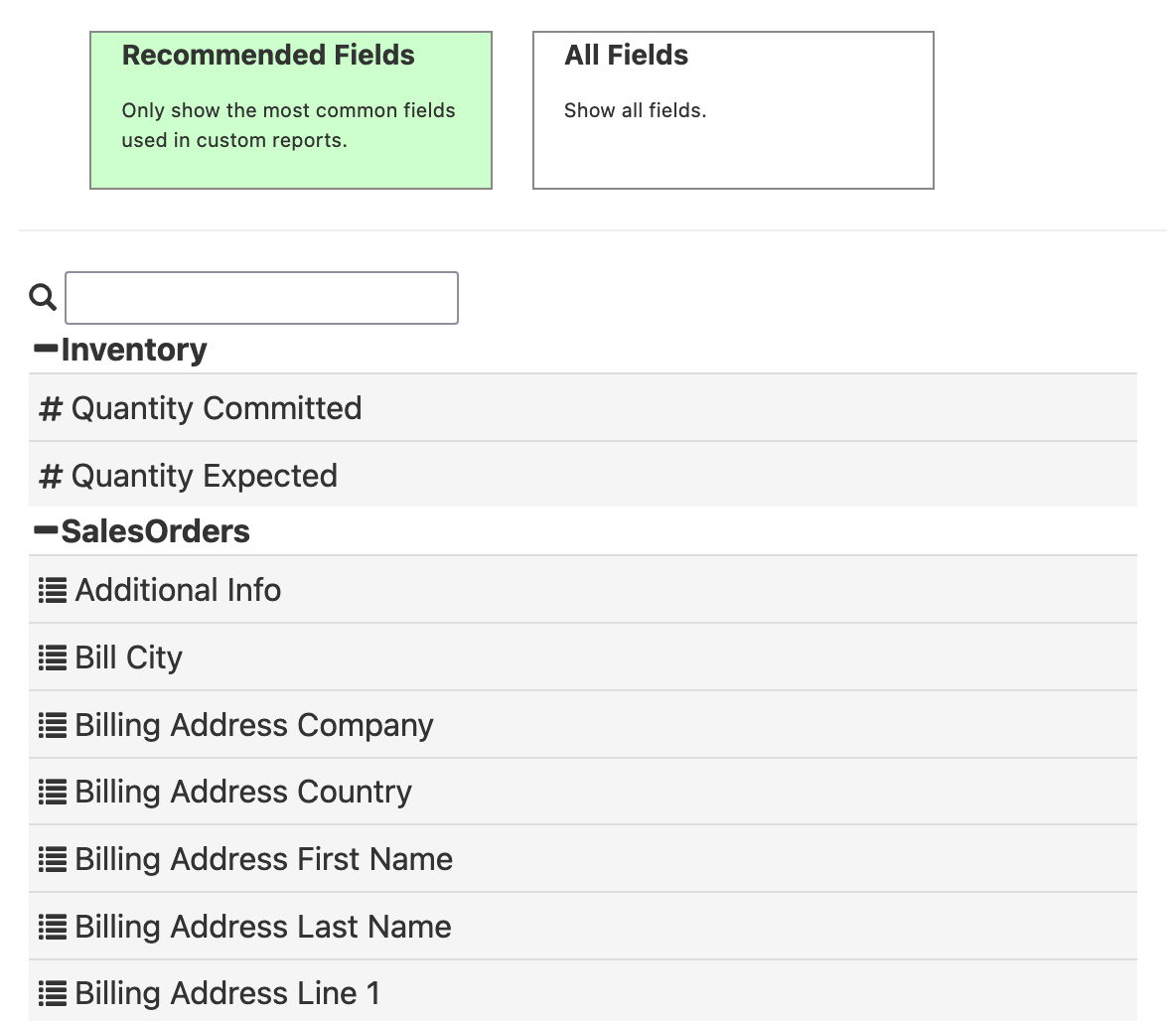Enable showing all fields

(732, 109)
